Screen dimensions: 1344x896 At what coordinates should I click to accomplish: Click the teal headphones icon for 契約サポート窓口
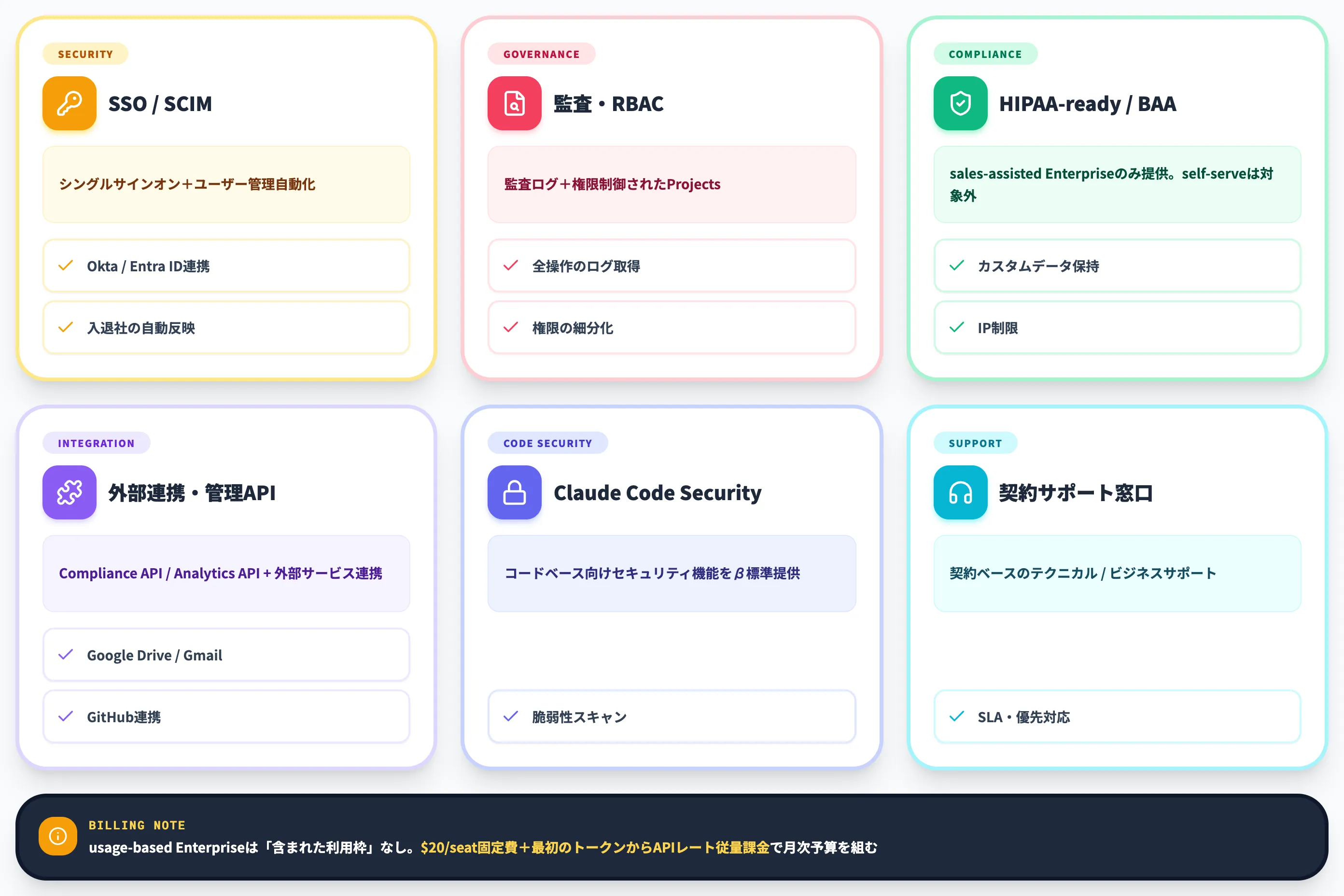[961, 492]
